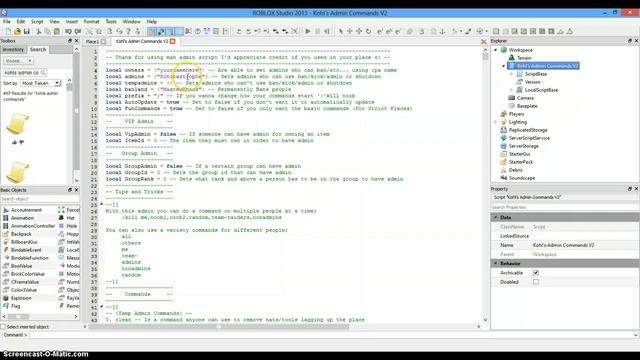Select ReplicatedStorage in Explorer
The width and height of the screenshot is (640, 360).
click(x=528, y=130)
